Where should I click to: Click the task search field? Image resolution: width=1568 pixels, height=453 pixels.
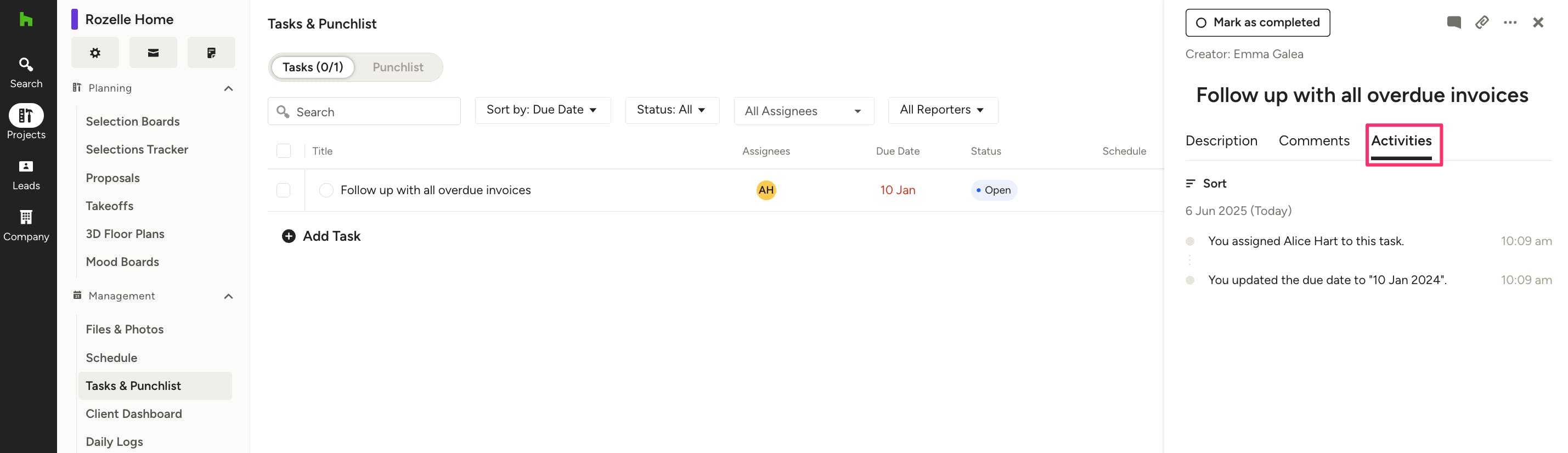371,111
